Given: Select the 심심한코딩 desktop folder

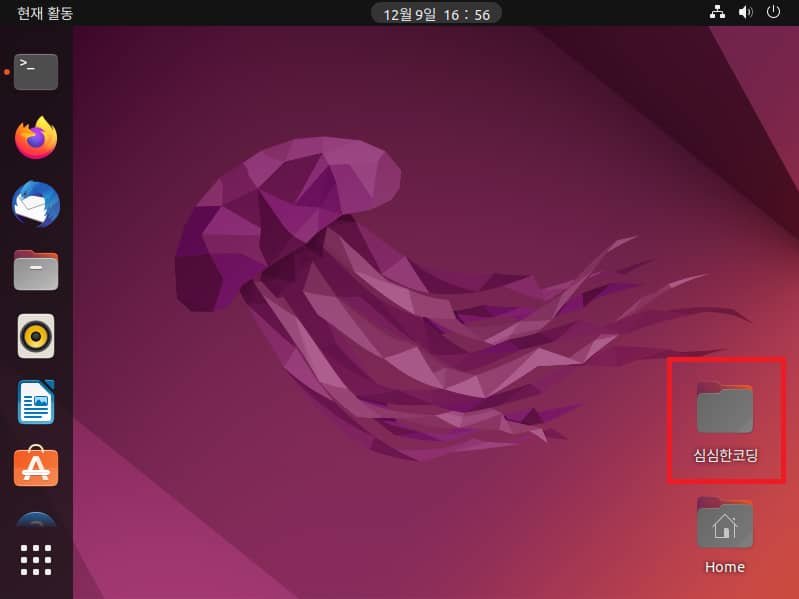Looking at the screenshot, I should (x=725, y=422).
